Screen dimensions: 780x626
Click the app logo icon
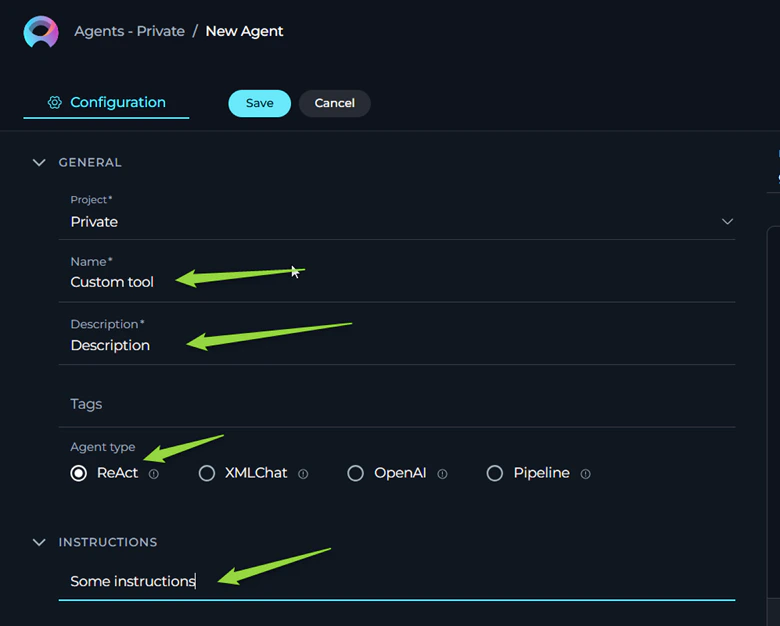41,31
